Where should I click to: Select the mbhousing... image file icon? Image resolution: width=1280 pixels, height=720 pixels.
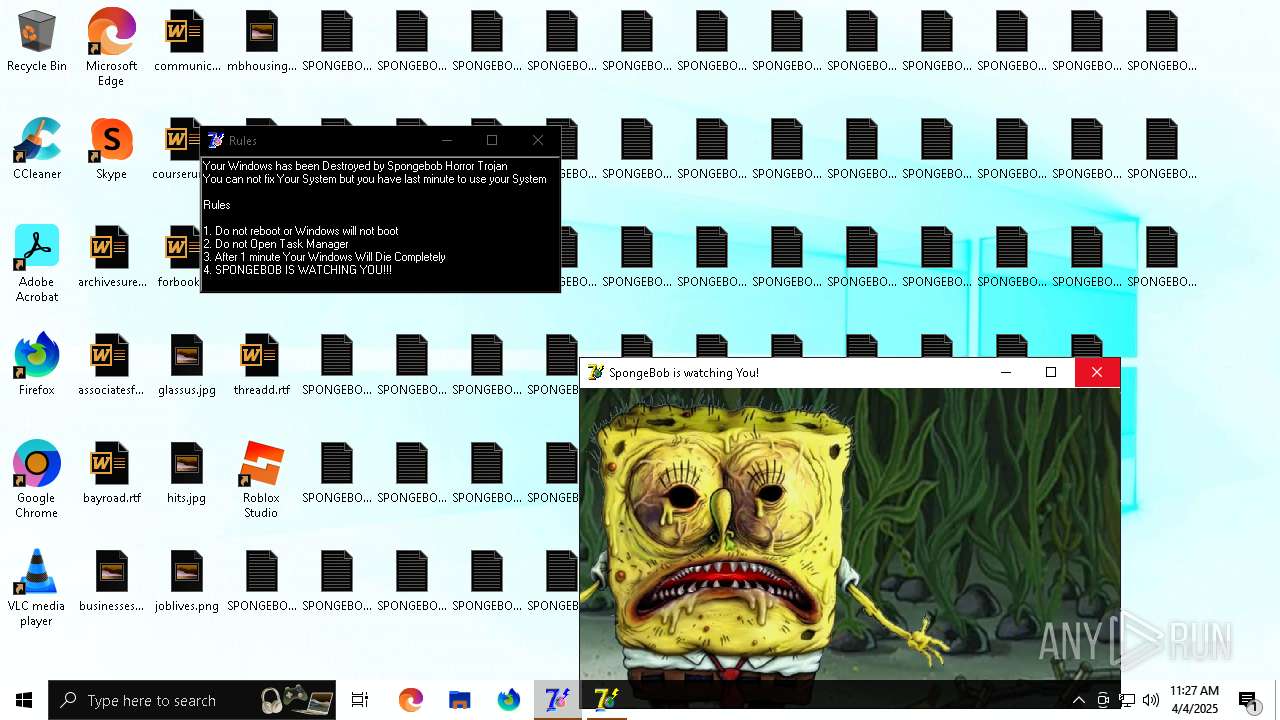pyautogui.click(x=261, y=42)
